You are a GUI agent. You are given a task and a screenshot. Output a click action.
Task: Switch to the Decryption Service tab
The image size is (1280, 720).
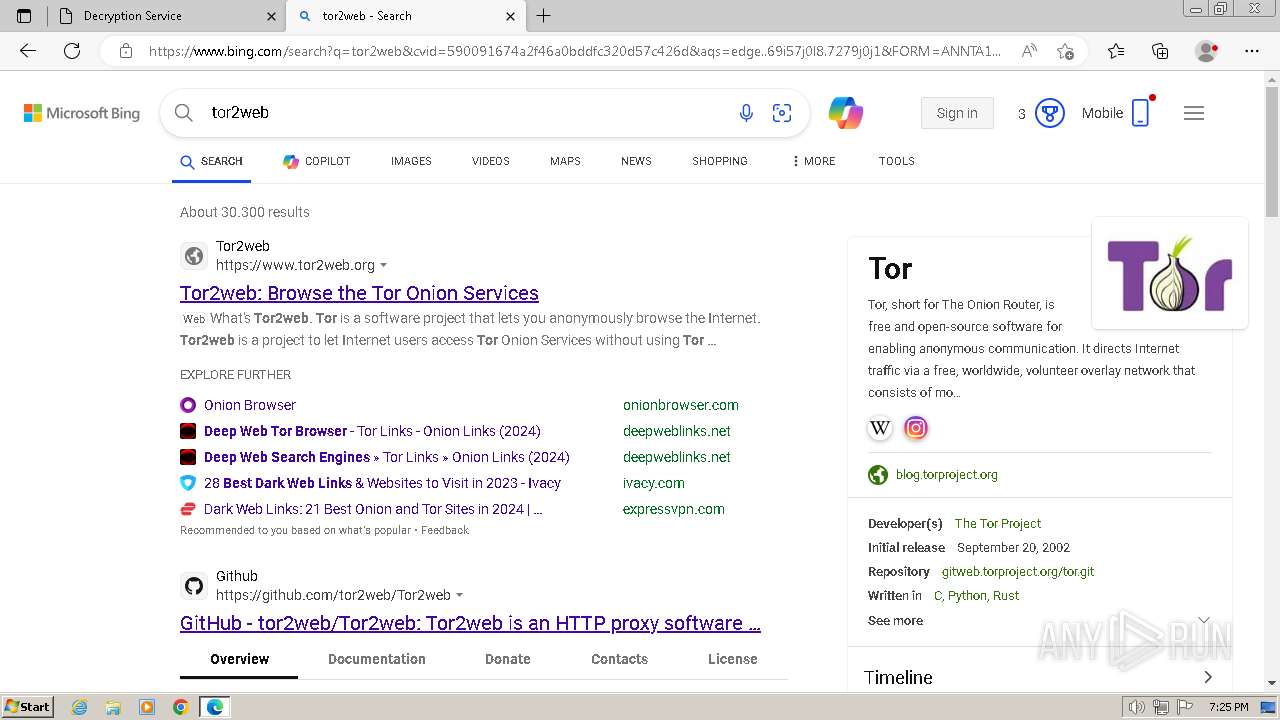tap(166, 16)
